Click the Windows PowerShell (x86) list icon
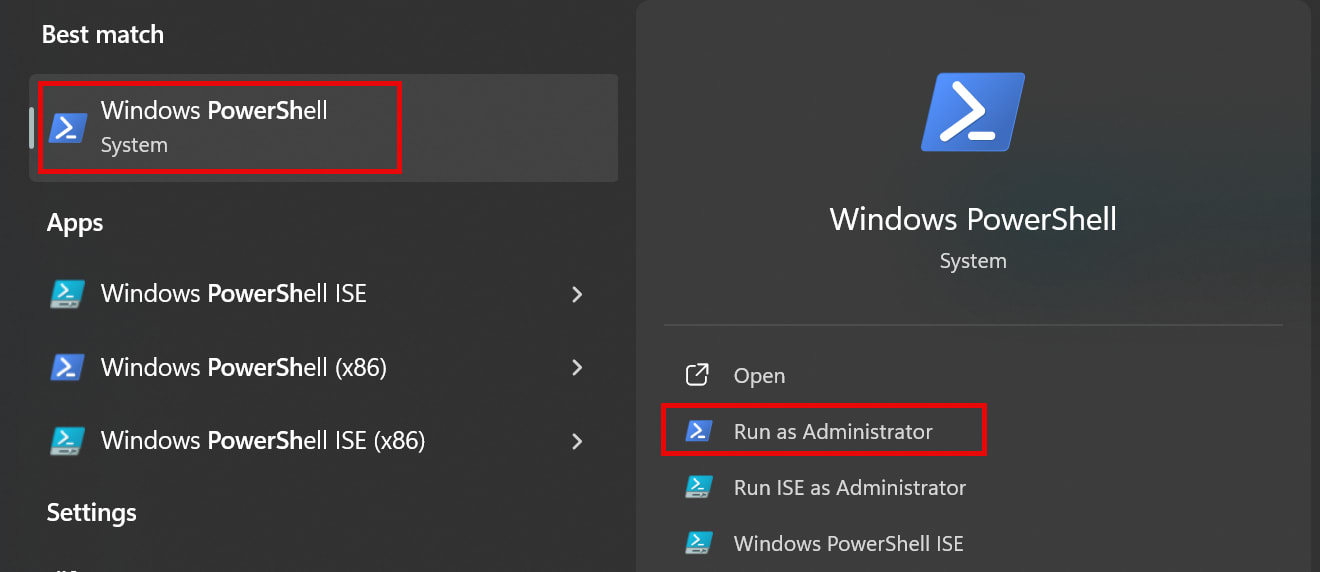Viewport: 1320px width, 572px height. point(68,368)
